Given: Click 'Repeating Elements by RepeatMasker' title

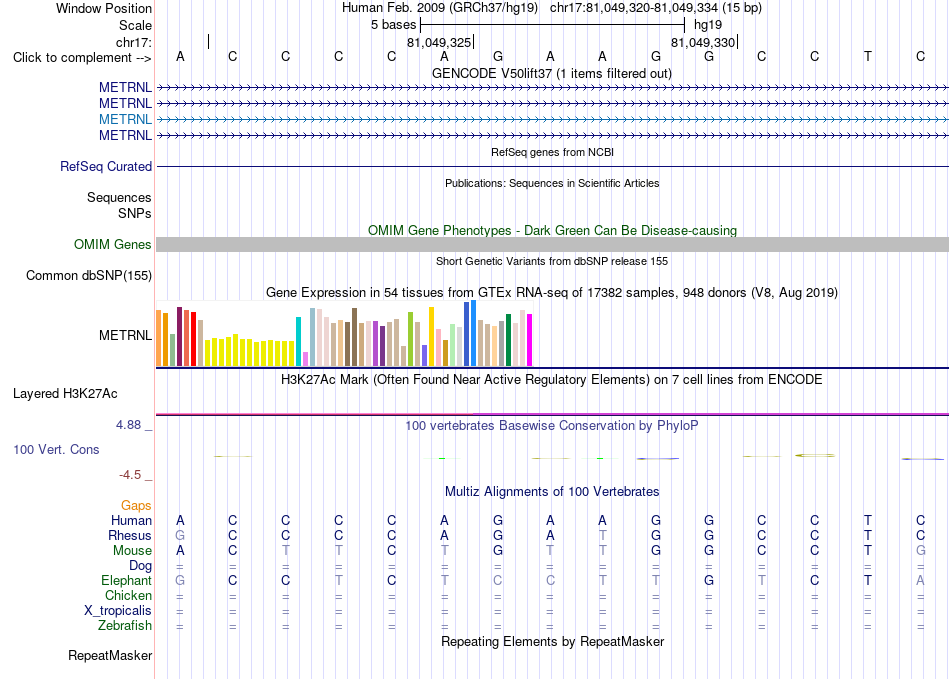Looking at the screenshot, I should pyautogui.click(x=552, y=641).
